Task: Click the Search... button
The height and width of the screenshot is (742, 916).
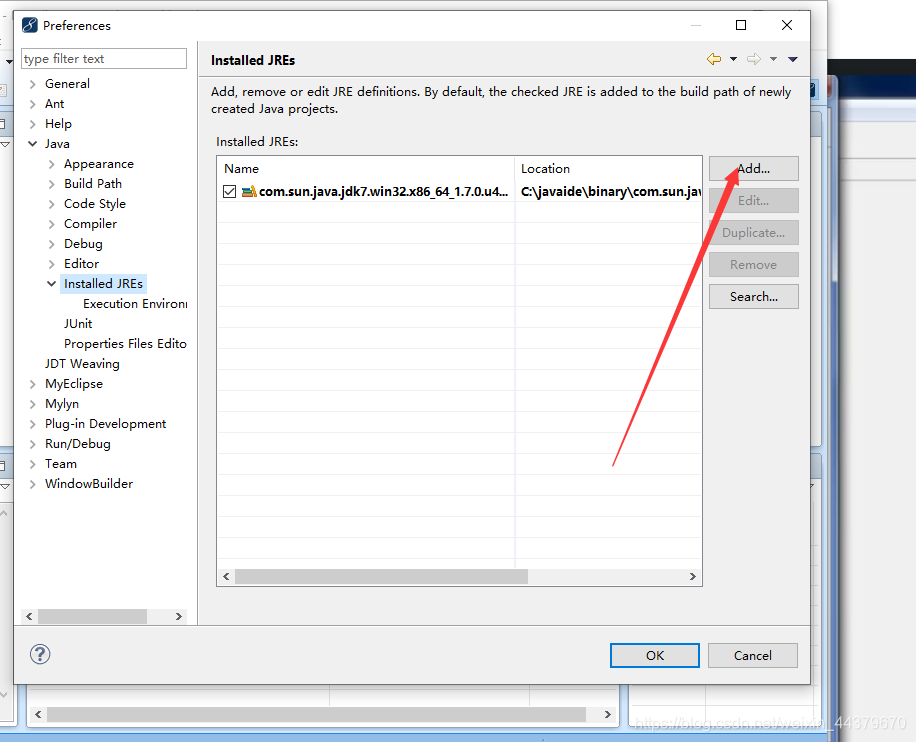Action: [754, 296]
